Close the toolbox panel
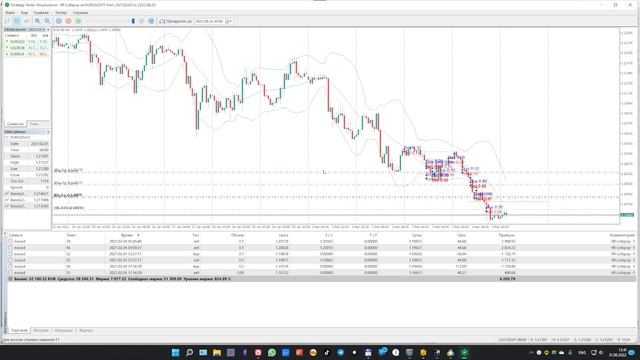The width and height of the screenshot is (640, 360). (5, 234)
